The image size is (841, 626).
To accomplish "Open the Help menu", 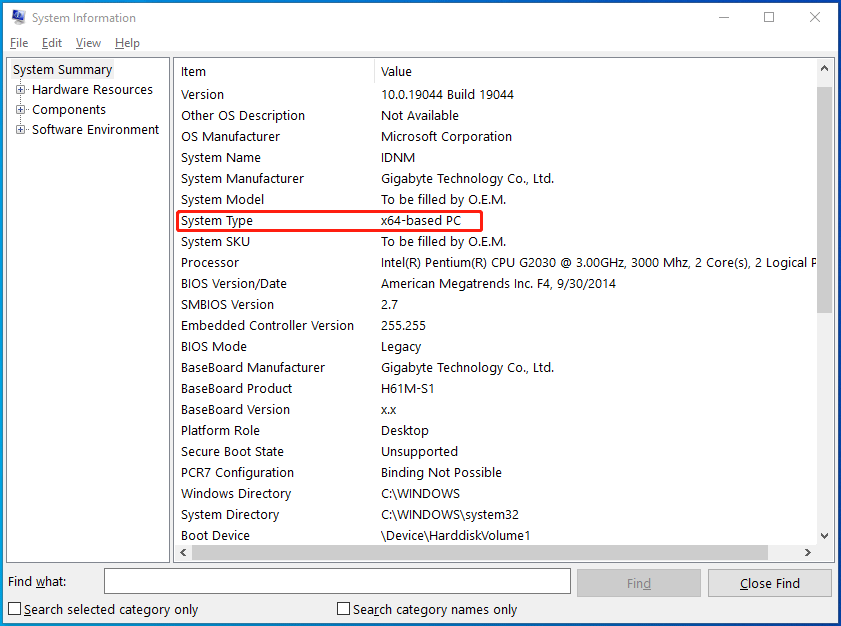I will [x=127, y=43].
